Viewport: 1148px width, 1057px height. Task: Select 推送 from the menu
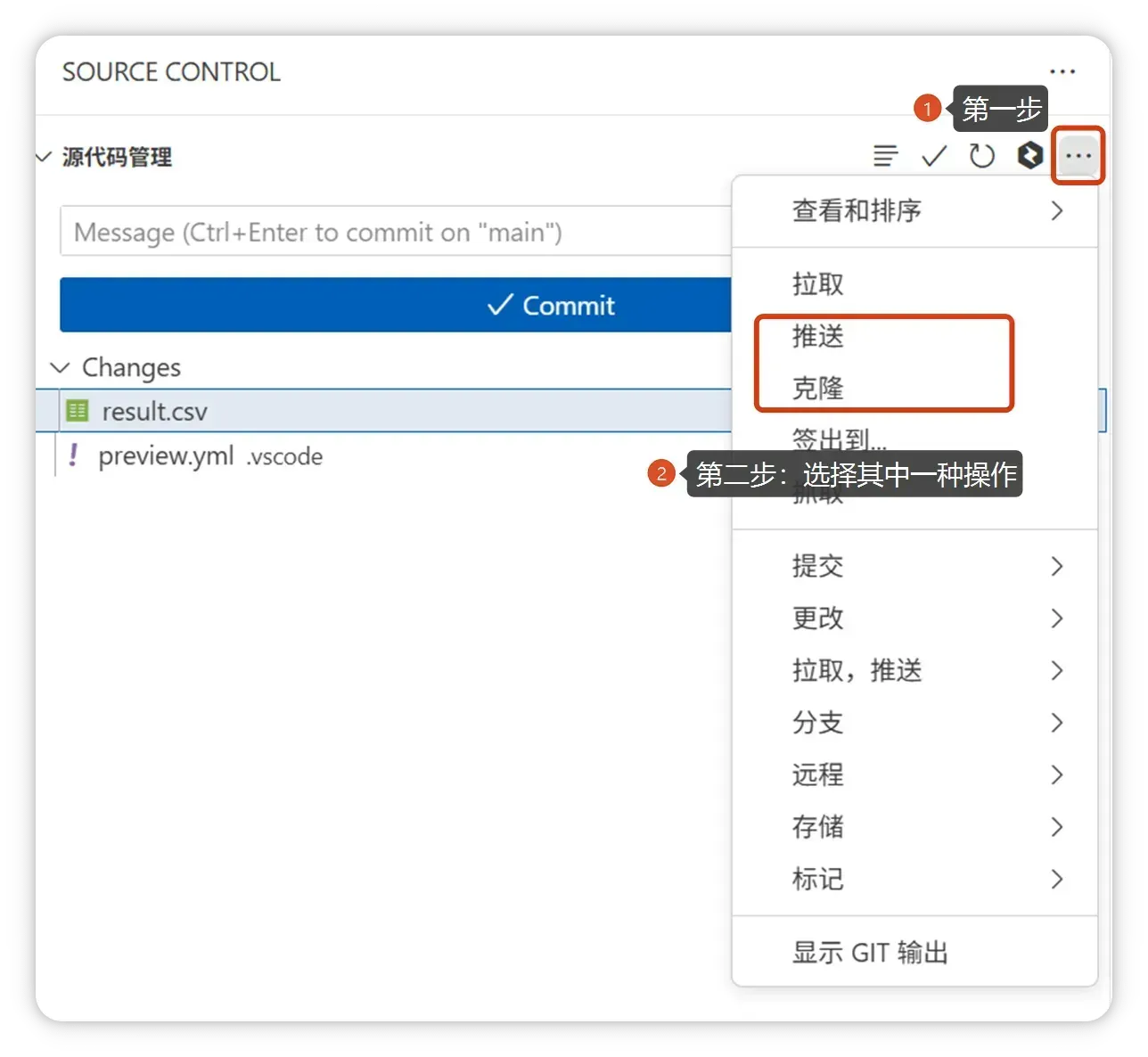click(817, 336)
